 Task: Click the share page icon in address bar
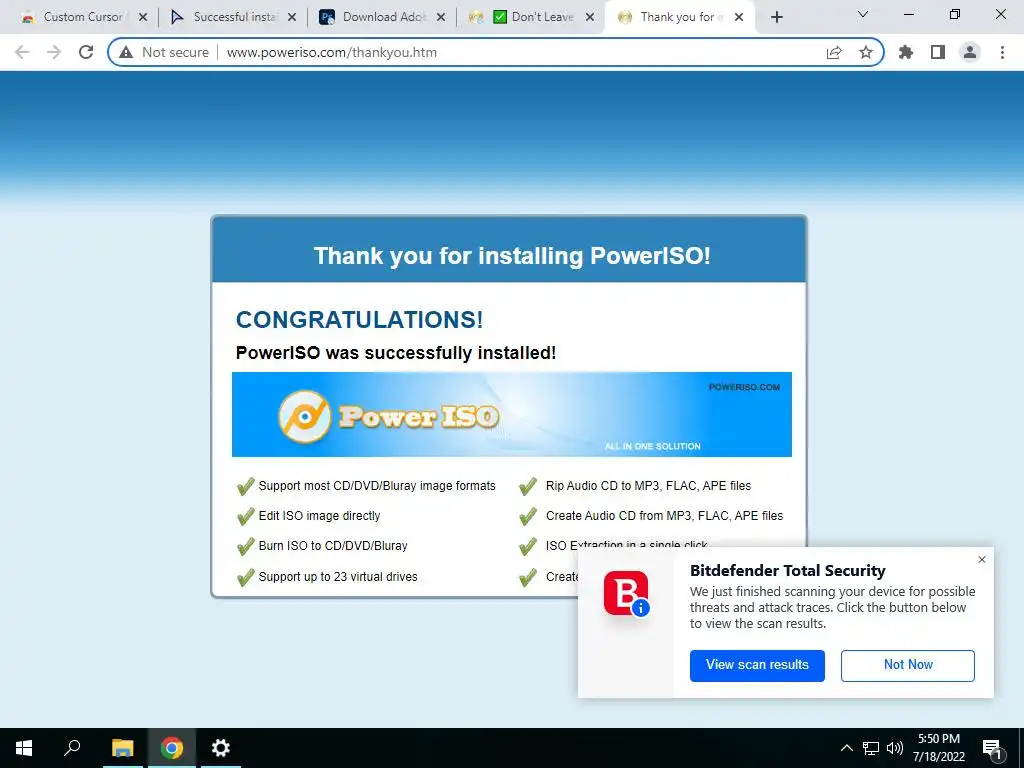click(x=834, y=52)
